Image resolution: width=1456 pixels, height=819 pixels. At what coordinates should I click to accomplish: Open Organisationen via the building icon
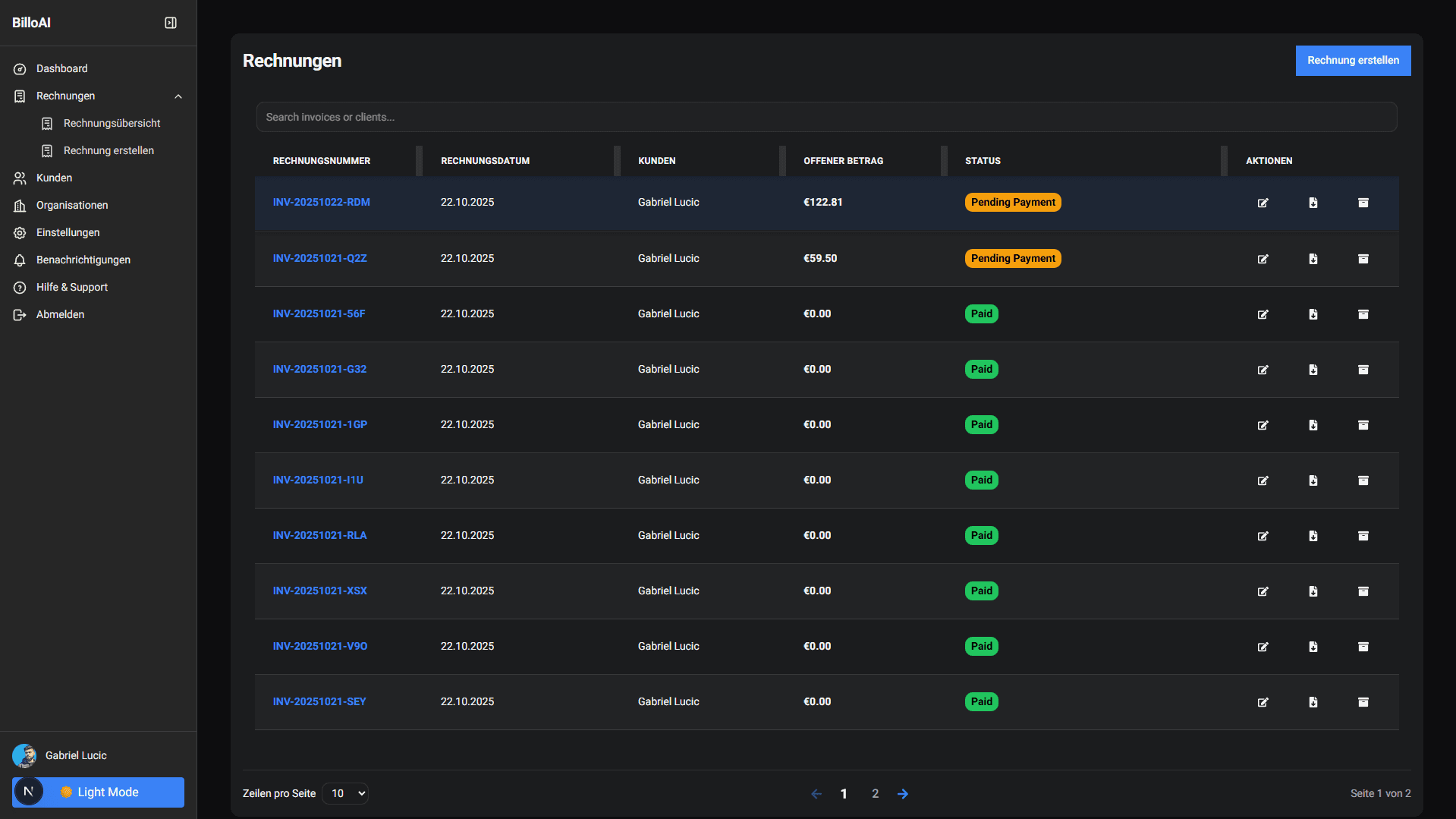[19, 205]
